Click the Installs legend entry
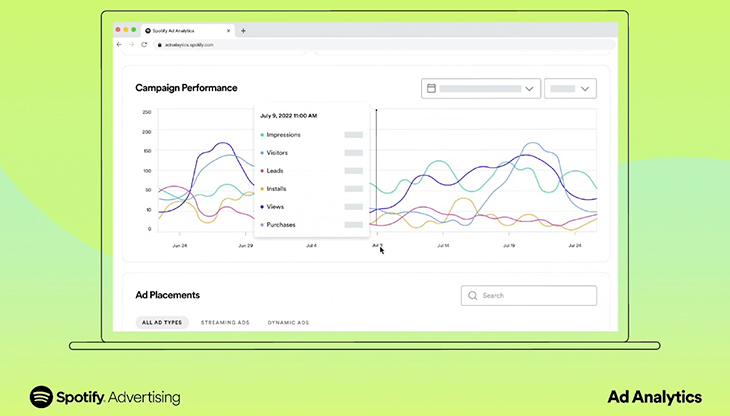Screen dimensions: 730x416 point(273,189)
